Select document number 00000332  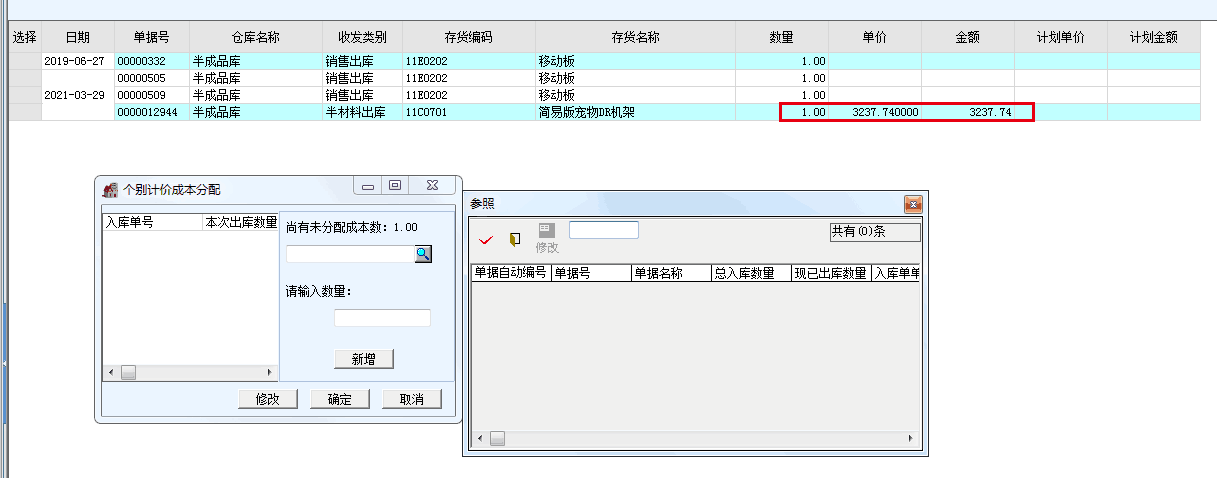tap(152, 61)
